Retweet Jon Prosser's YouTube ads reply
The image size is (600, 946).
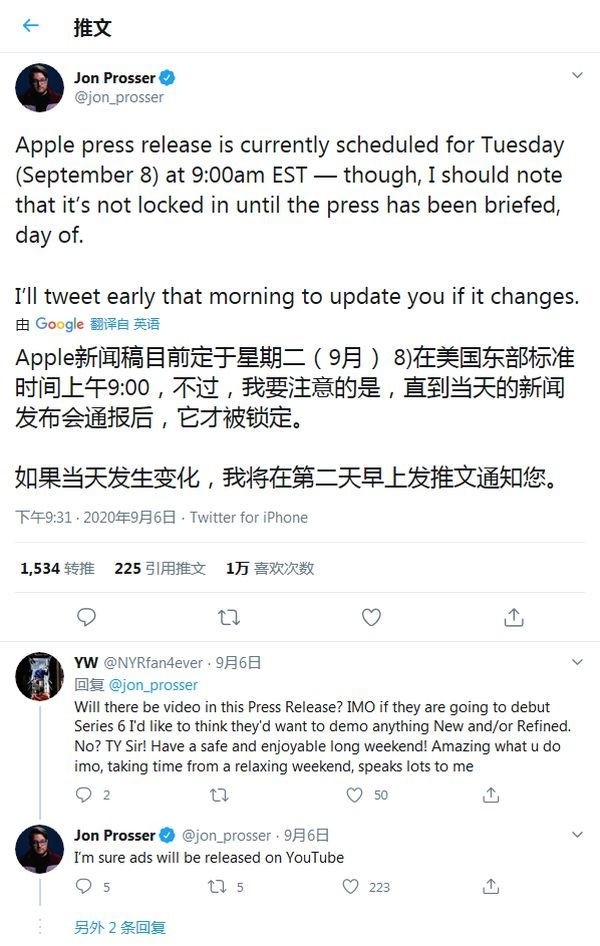click(216, 886)
